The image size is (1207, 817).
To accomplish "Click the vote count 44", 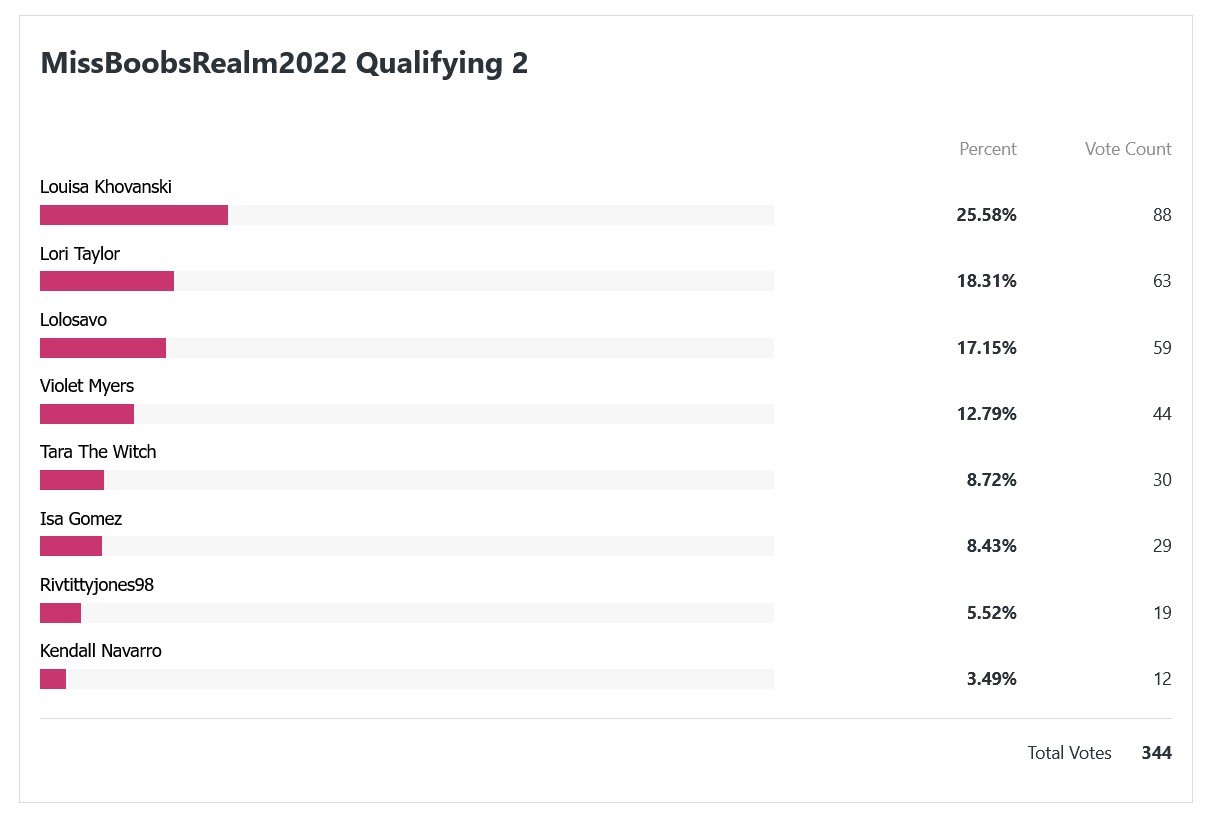I will click(1161, 414).
